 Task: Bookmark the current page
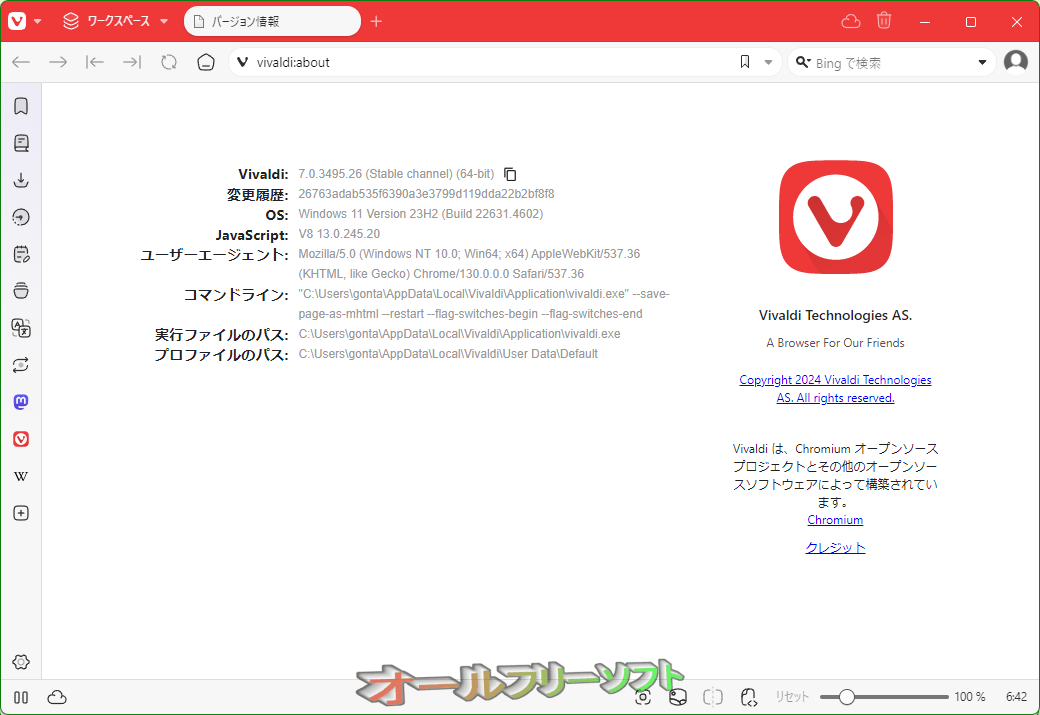click(x=744, y=61)
